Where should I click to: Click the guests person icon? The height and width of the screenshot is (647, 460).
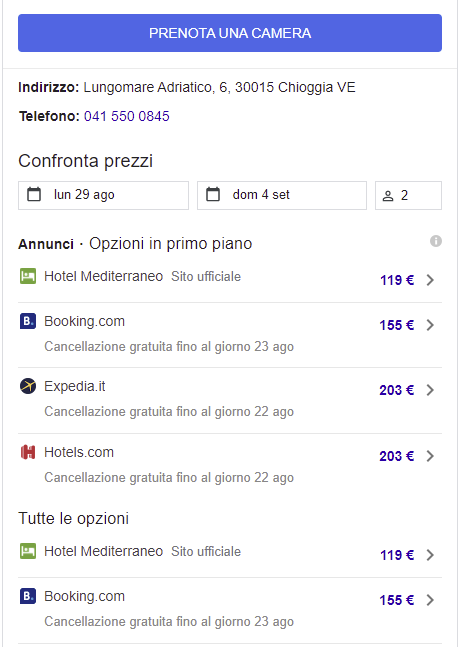(388, 196)
